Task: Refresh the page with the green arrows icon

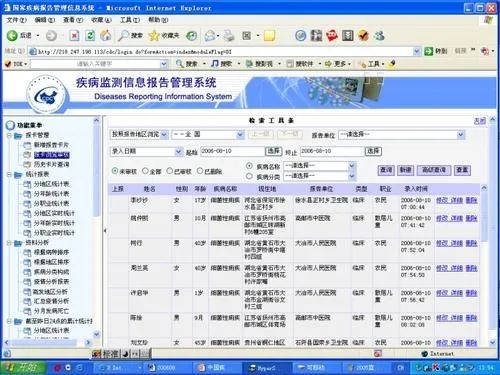Action: (90, 36)
